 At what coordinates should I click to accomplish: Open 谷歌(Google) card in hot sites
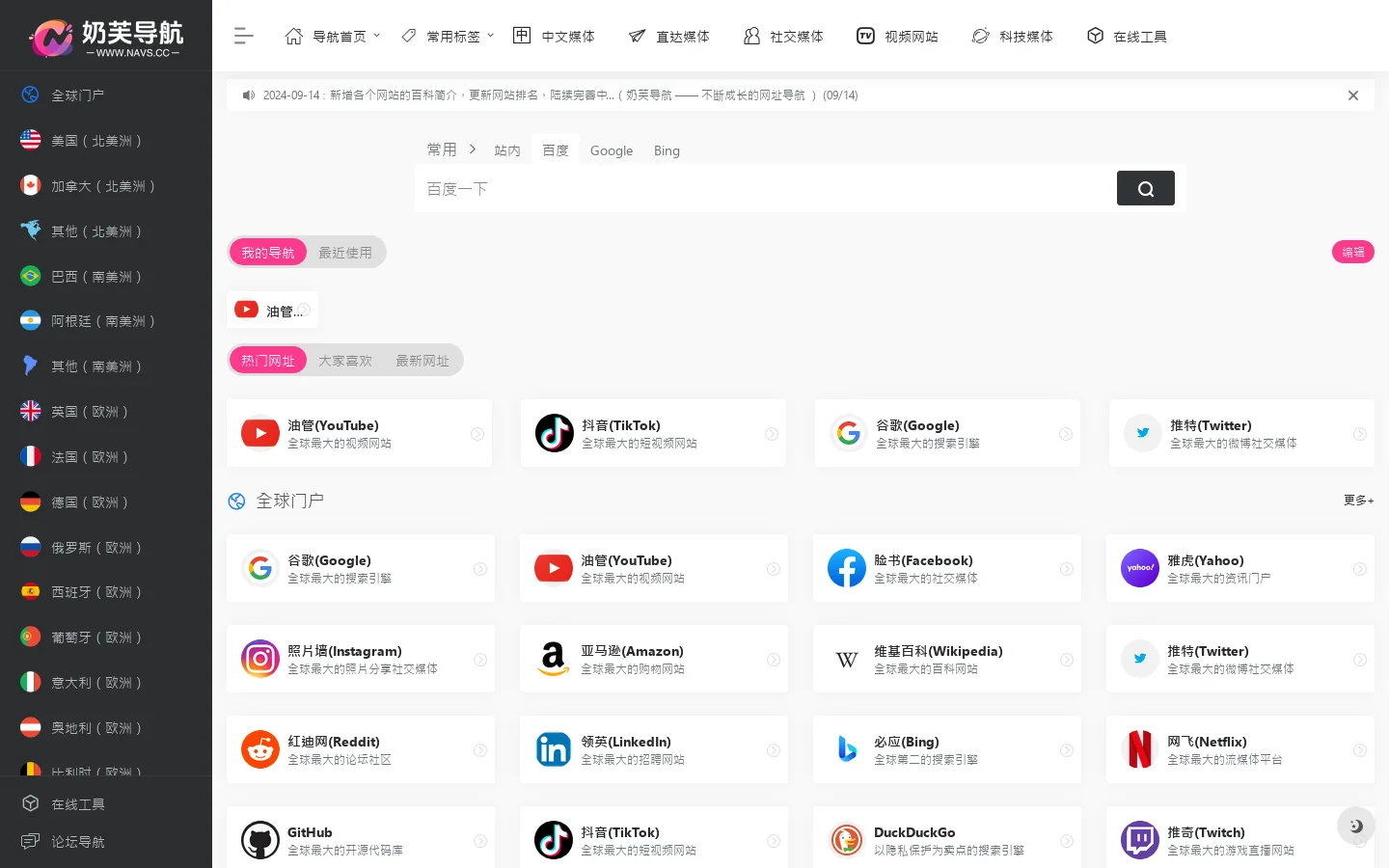tap(947, 433)
